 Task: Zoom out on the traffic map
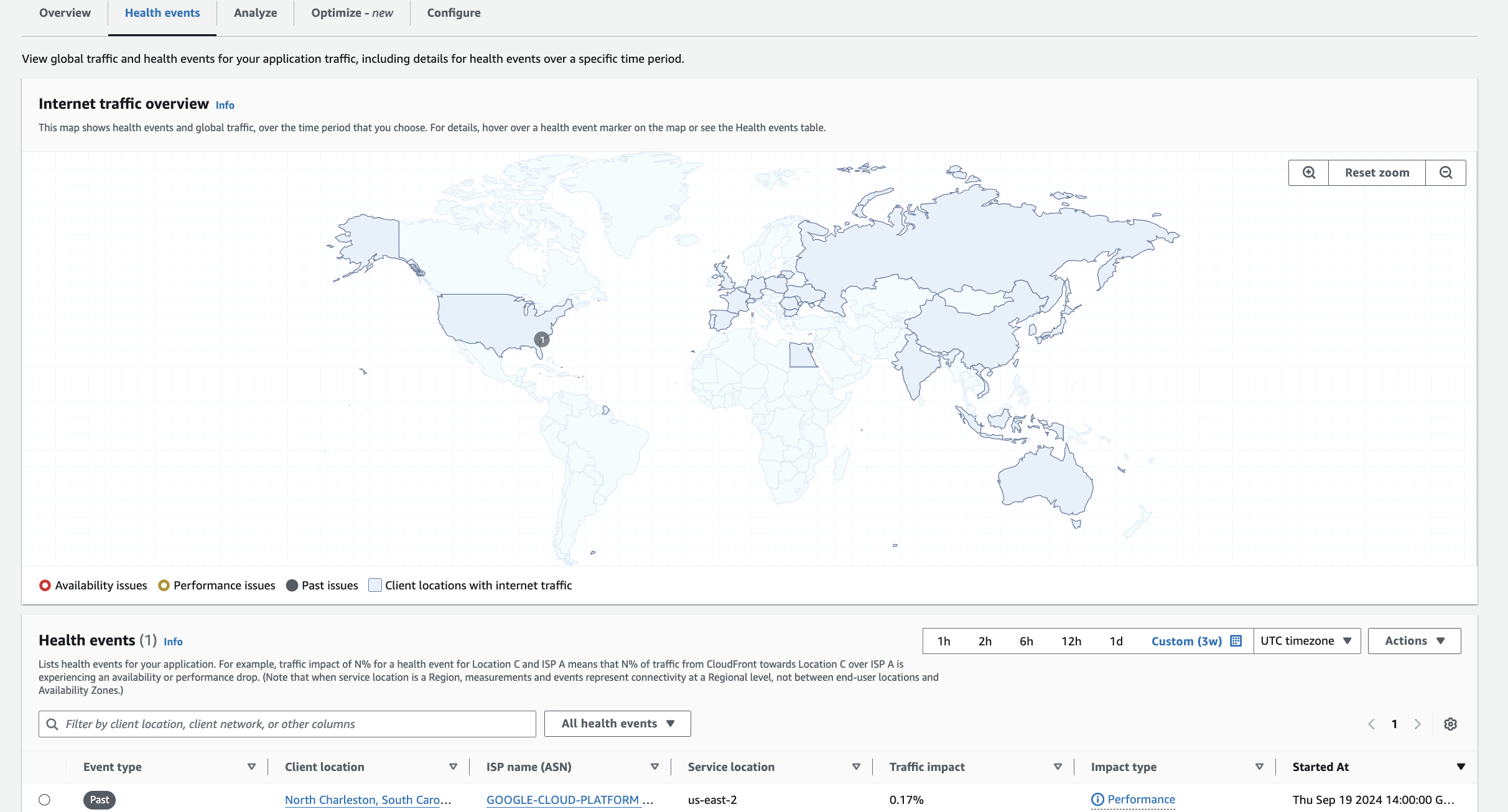point(1446,173)
